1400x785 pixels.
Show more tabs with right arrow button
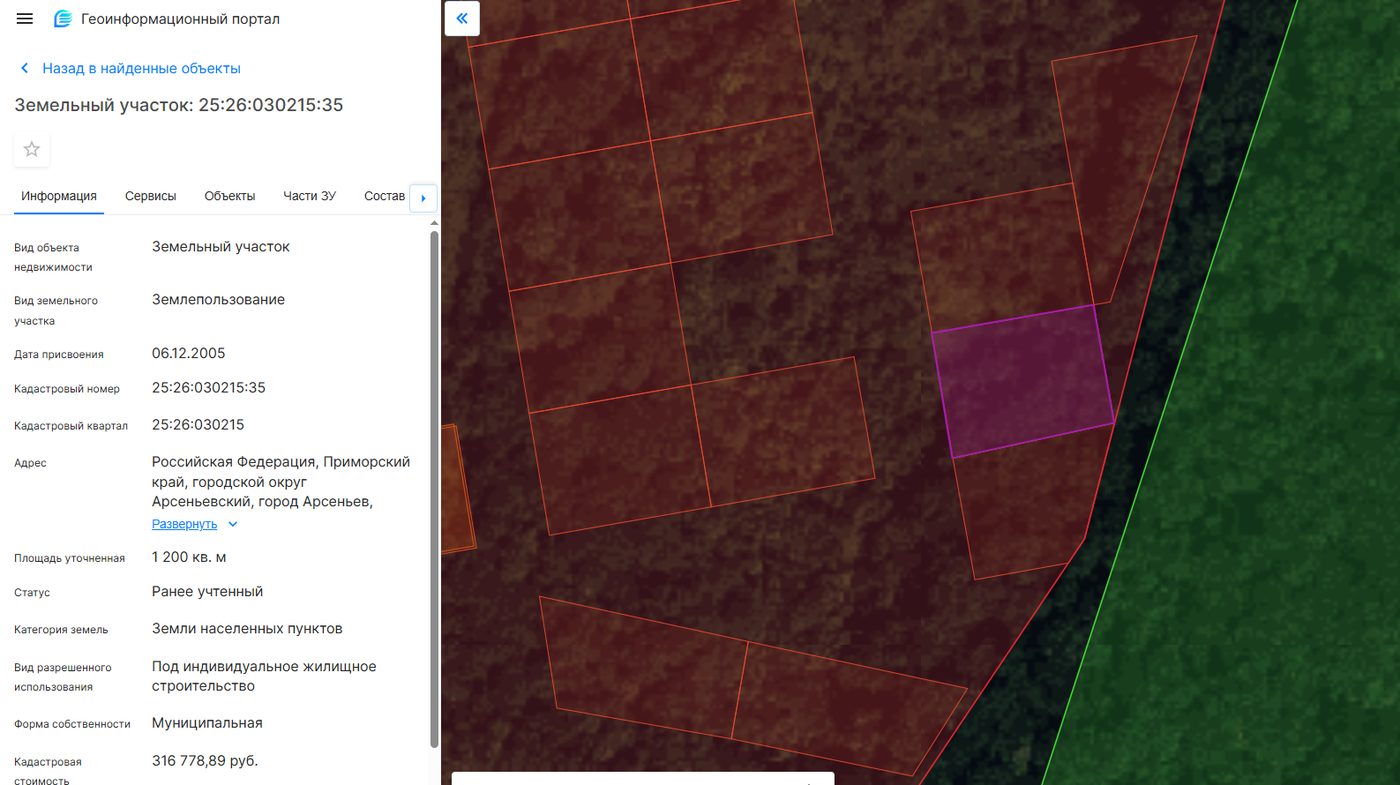pyautogui.click(x=423, y=198)
